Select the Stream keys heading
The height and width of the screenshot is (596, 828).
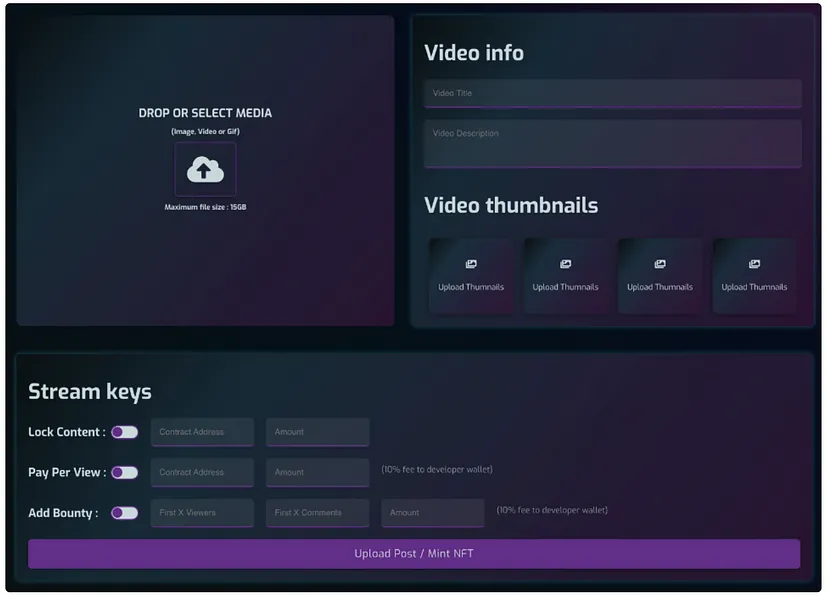pyautogui.click(x=90, y=392)
